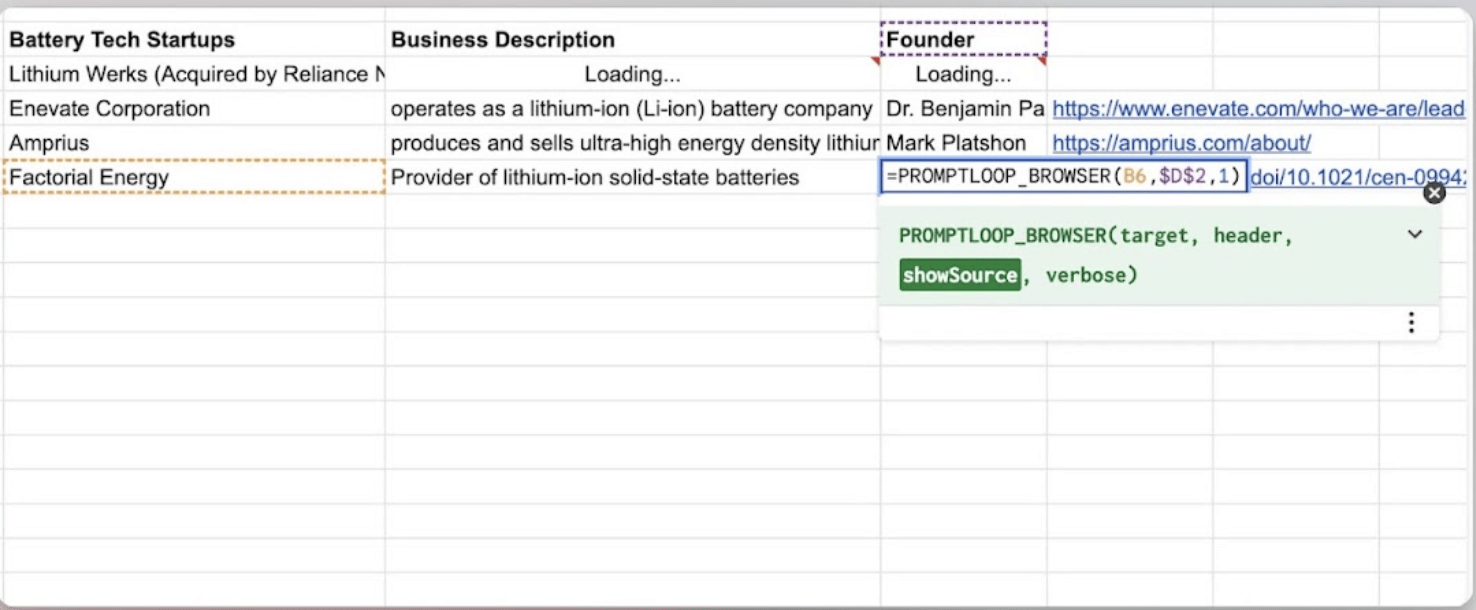Click the highlighted showSource parameter
Image resolution: width=1476 pixels, height=610 pixels.
click(x=959, y=274)
